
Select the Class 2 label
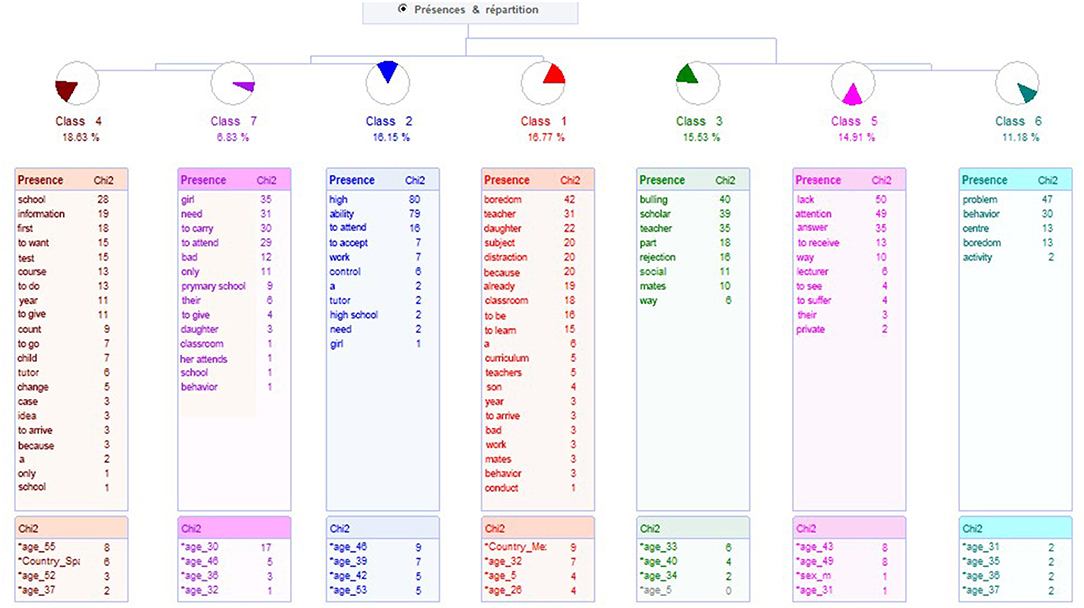pos(389,121)
